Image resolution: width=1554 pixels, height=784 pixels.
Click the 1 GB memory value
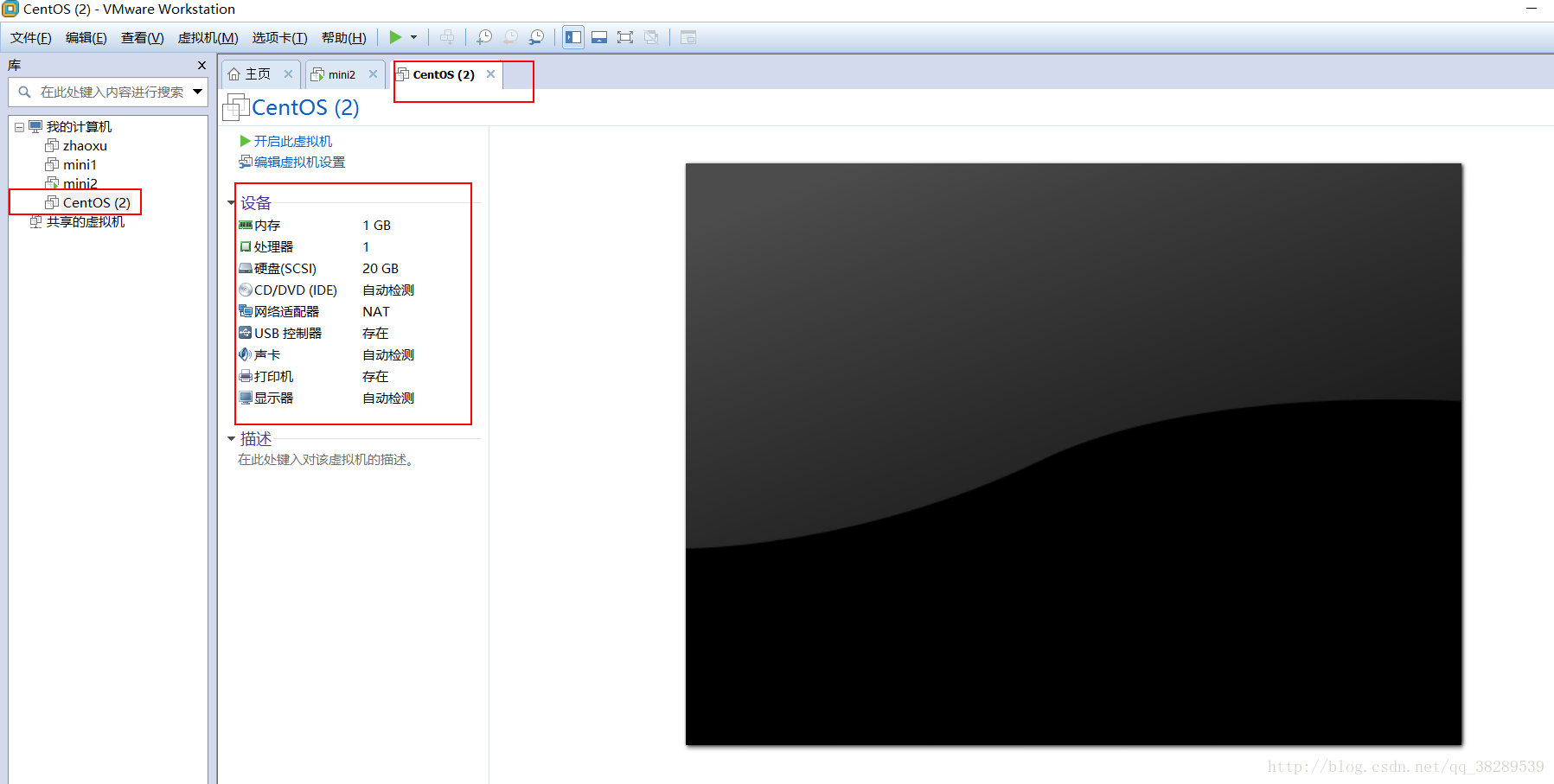coord(376,226)
